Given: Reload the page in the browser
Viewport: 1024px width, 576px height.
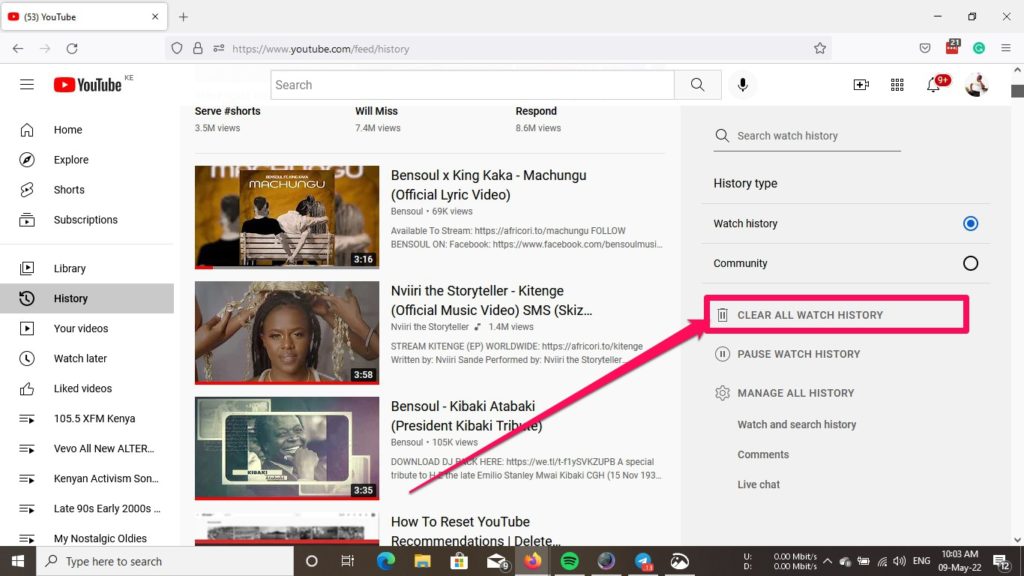Looking at the screenshot, I should point(72,48).
